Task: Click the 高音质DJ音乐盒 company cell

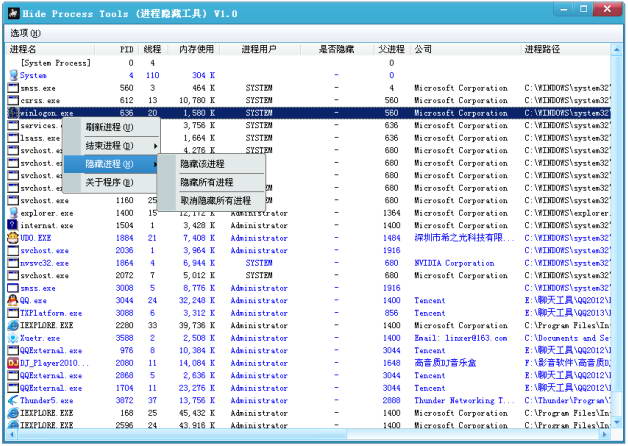Action: (445, 363)
